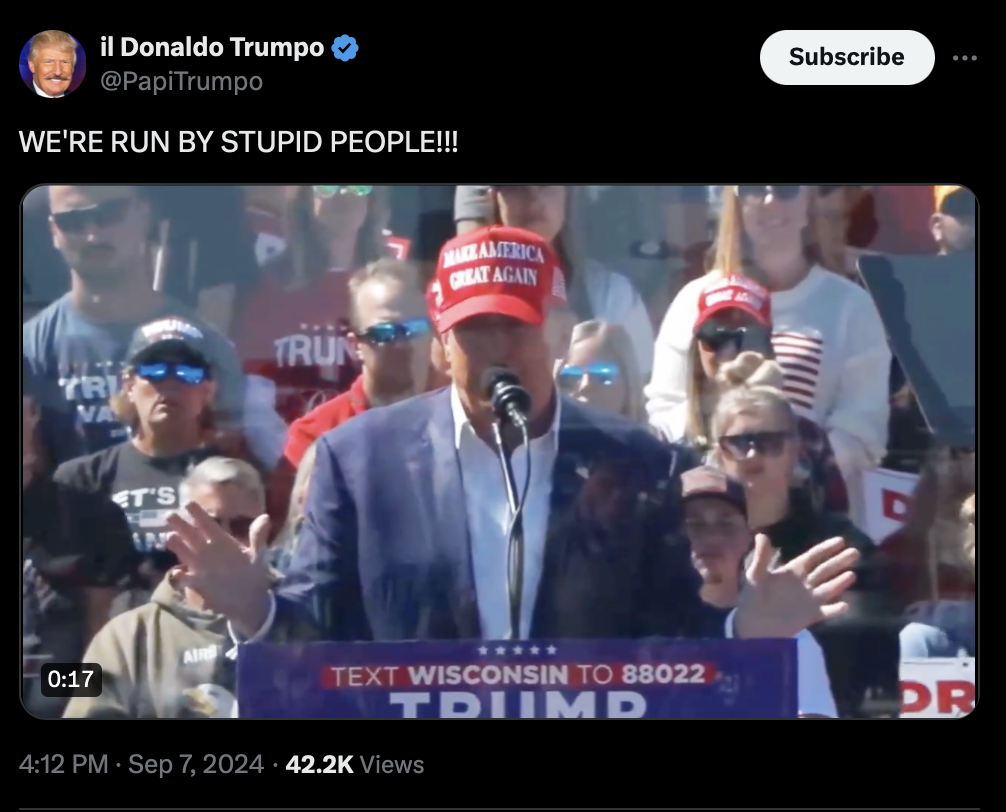Click the Sep 7, 2024 date
The image size is (1006, 812).
click(196, 764)
